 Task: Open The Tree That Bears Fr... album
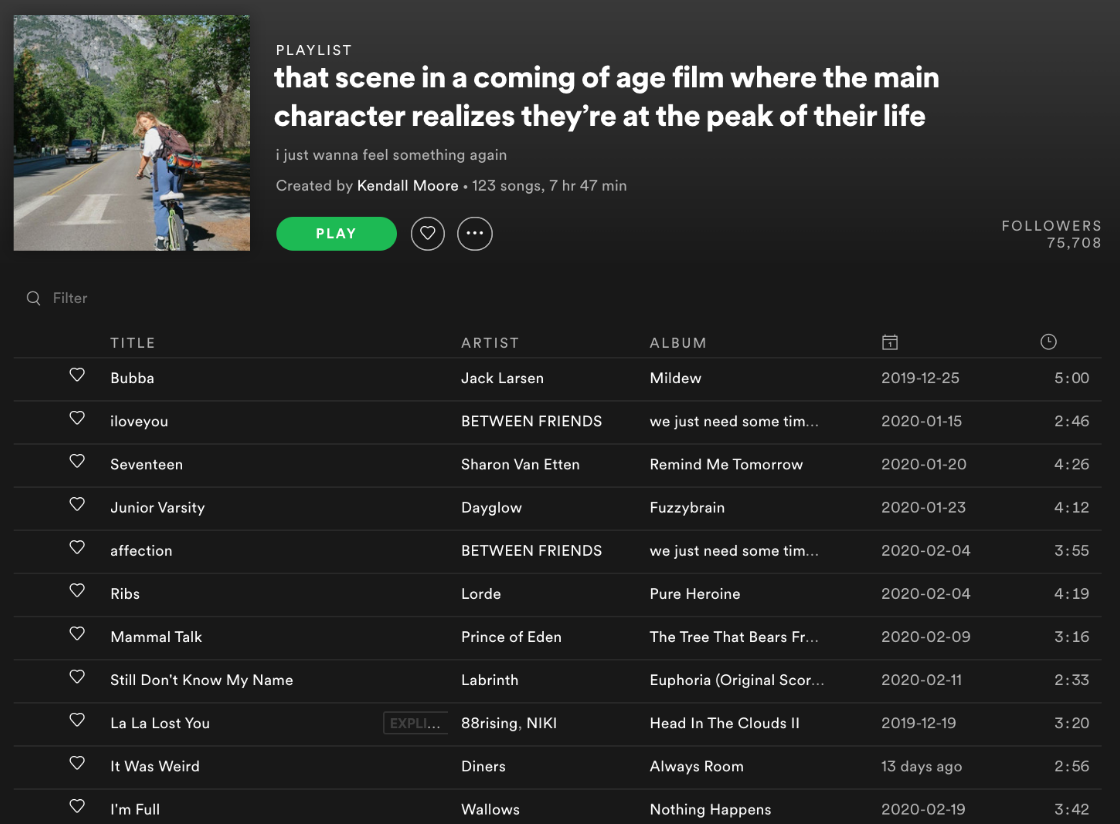[x=734, y=637]
